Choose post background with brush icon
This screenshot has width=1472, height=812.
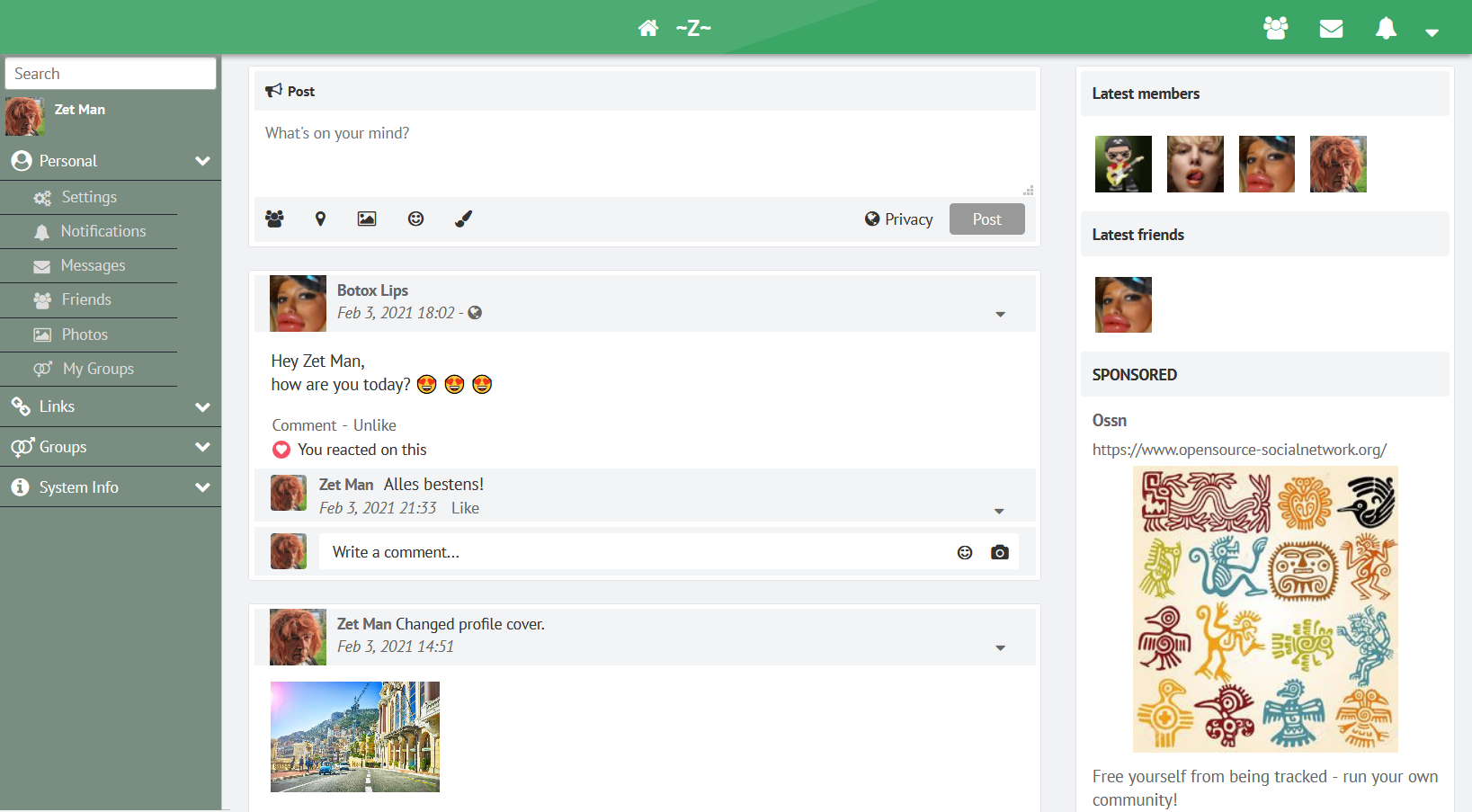[x=463, y=219]
